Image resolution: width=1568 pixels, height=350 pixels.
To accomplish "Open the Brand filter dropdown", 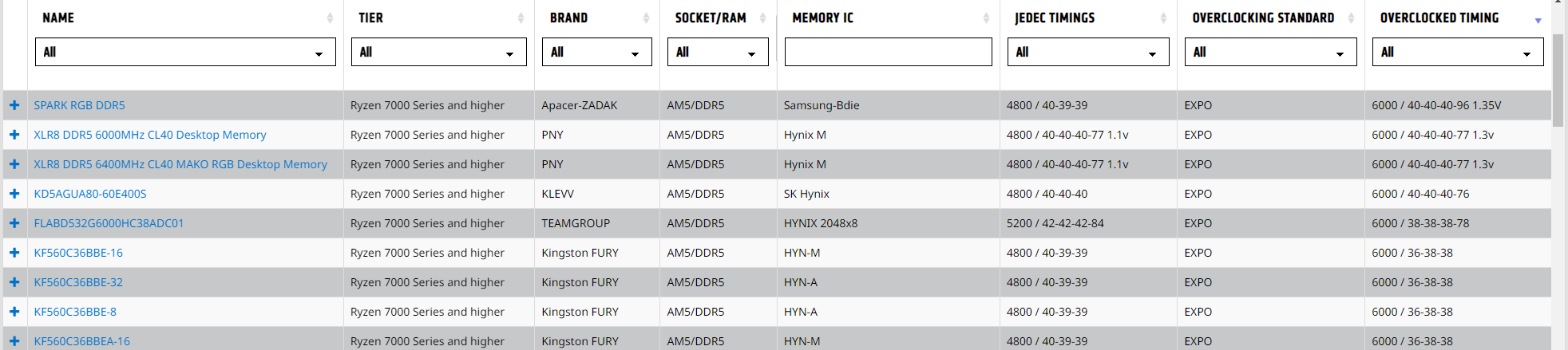I will click(597, 52).
